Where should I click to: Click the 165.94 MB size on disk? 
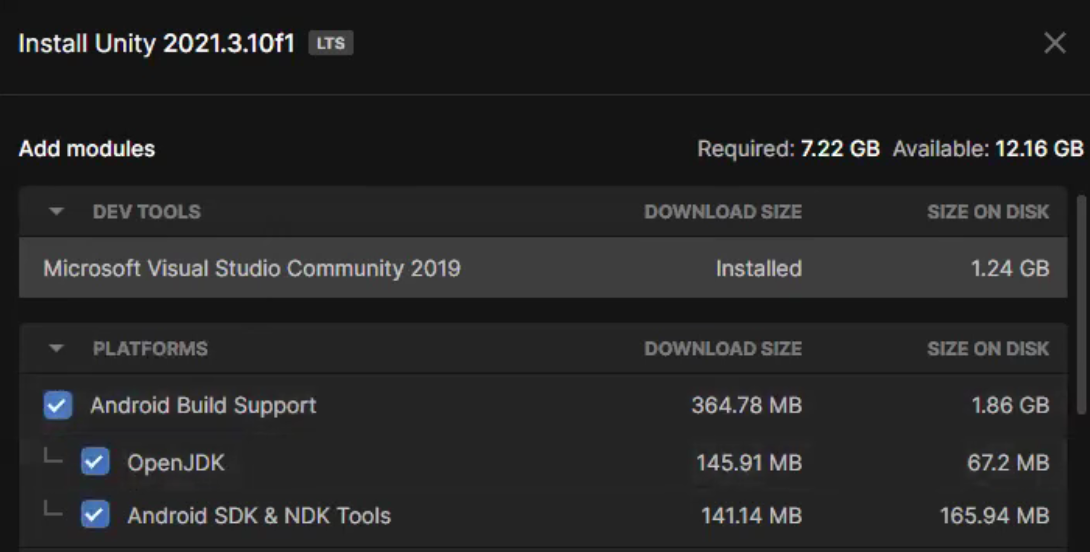(x=995, y=515)
